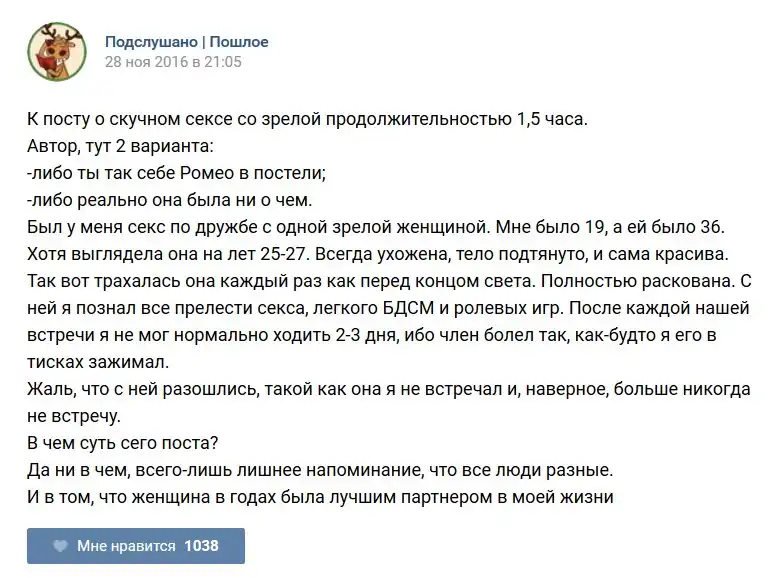Click the deer avatar of the community
This screenshot has width=782, height=578.
[56, 51]
